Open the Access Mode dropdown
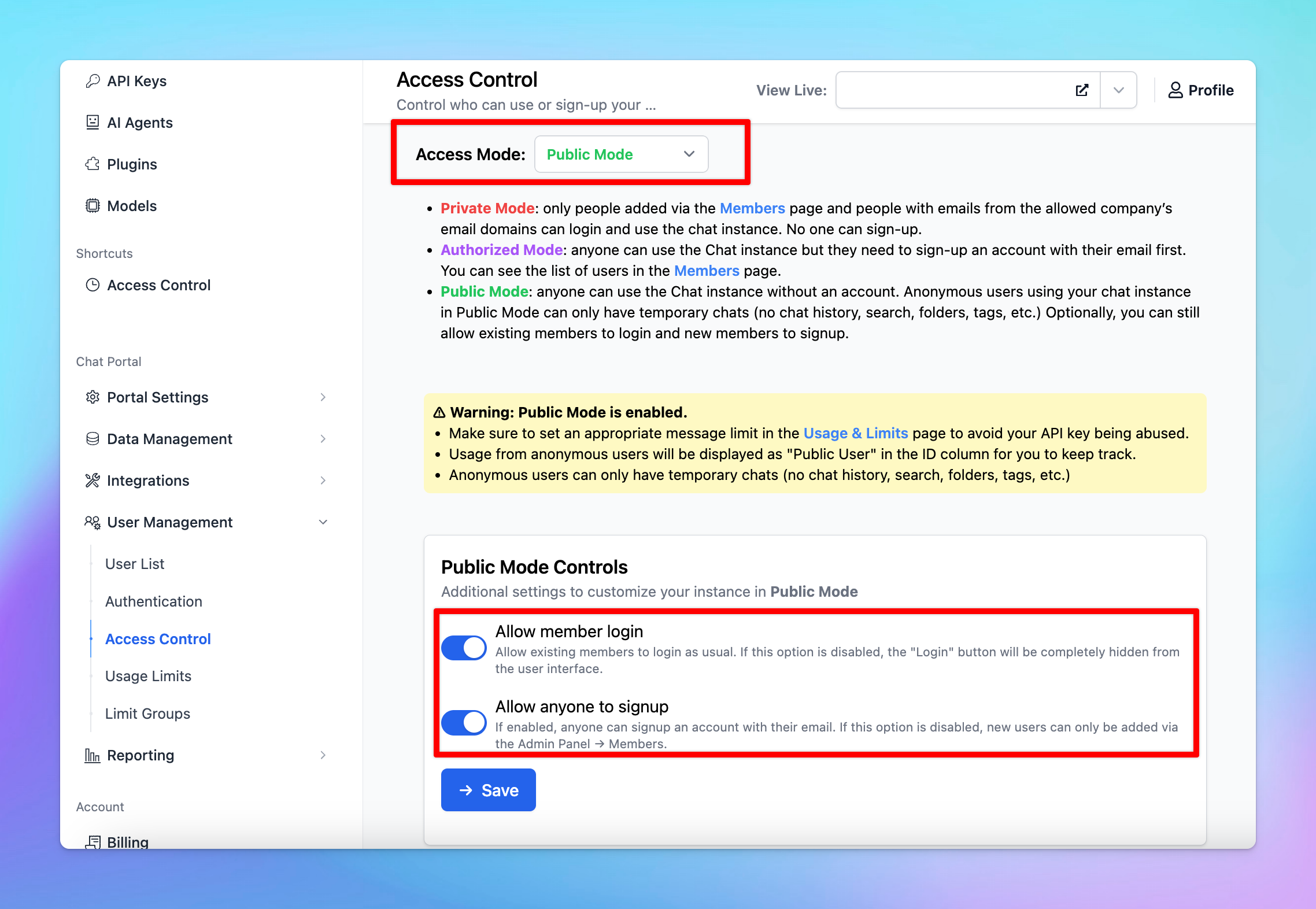Viewport: 1316px width, 909px height. tap(621, 154)
